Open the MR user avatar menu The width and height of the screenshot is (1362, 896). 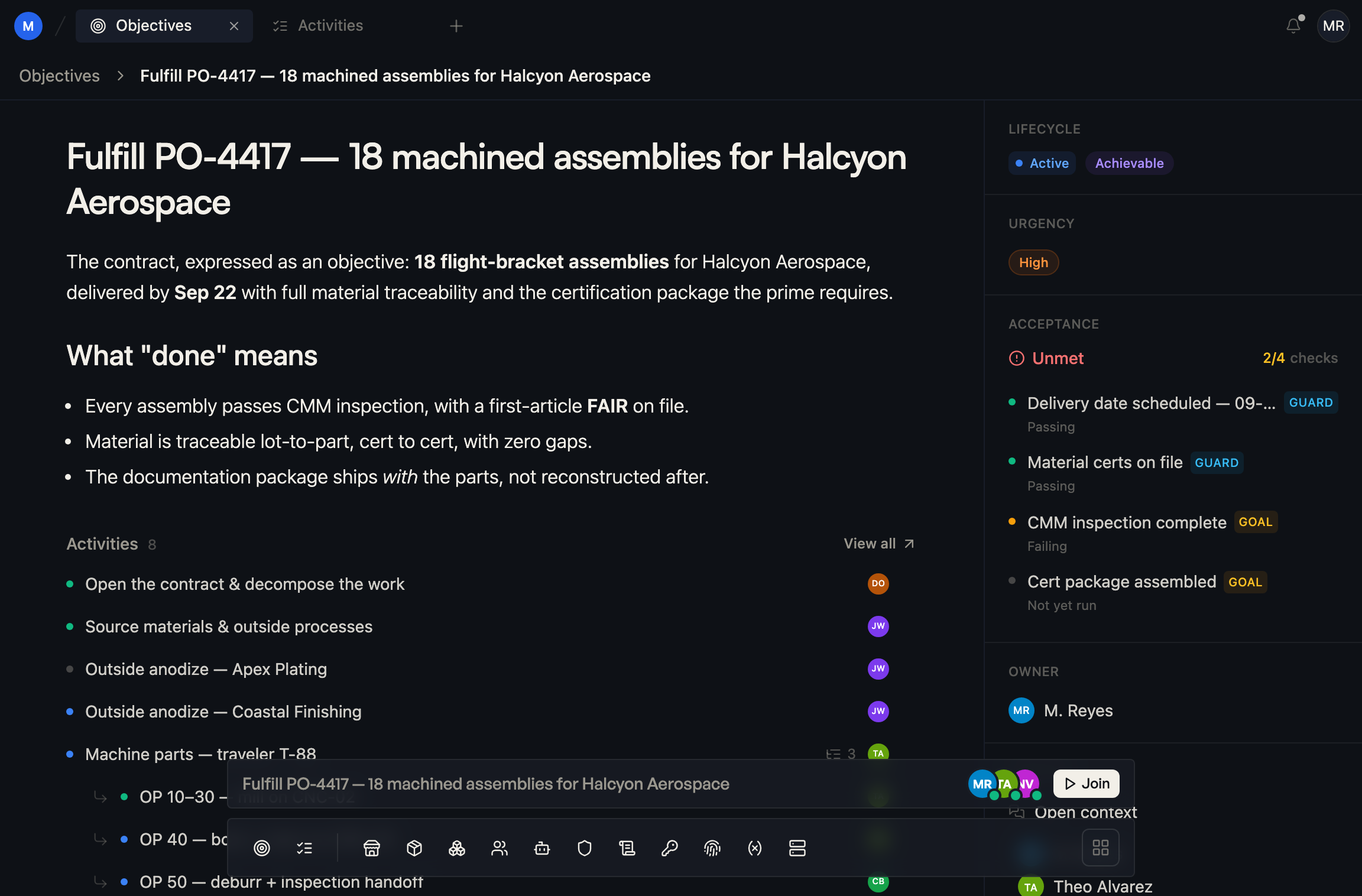pyautogui.click(x=1333, y=26)
